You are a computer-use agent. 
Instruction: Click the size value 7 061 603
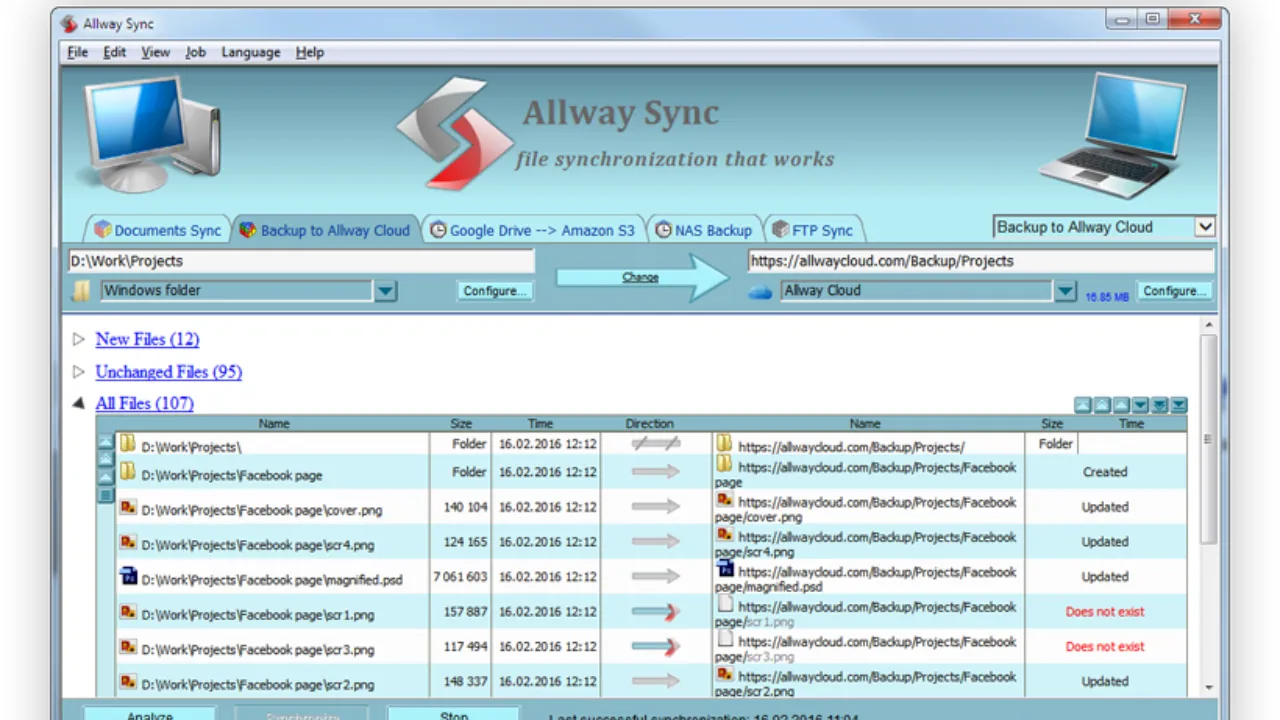pos(460,577)
